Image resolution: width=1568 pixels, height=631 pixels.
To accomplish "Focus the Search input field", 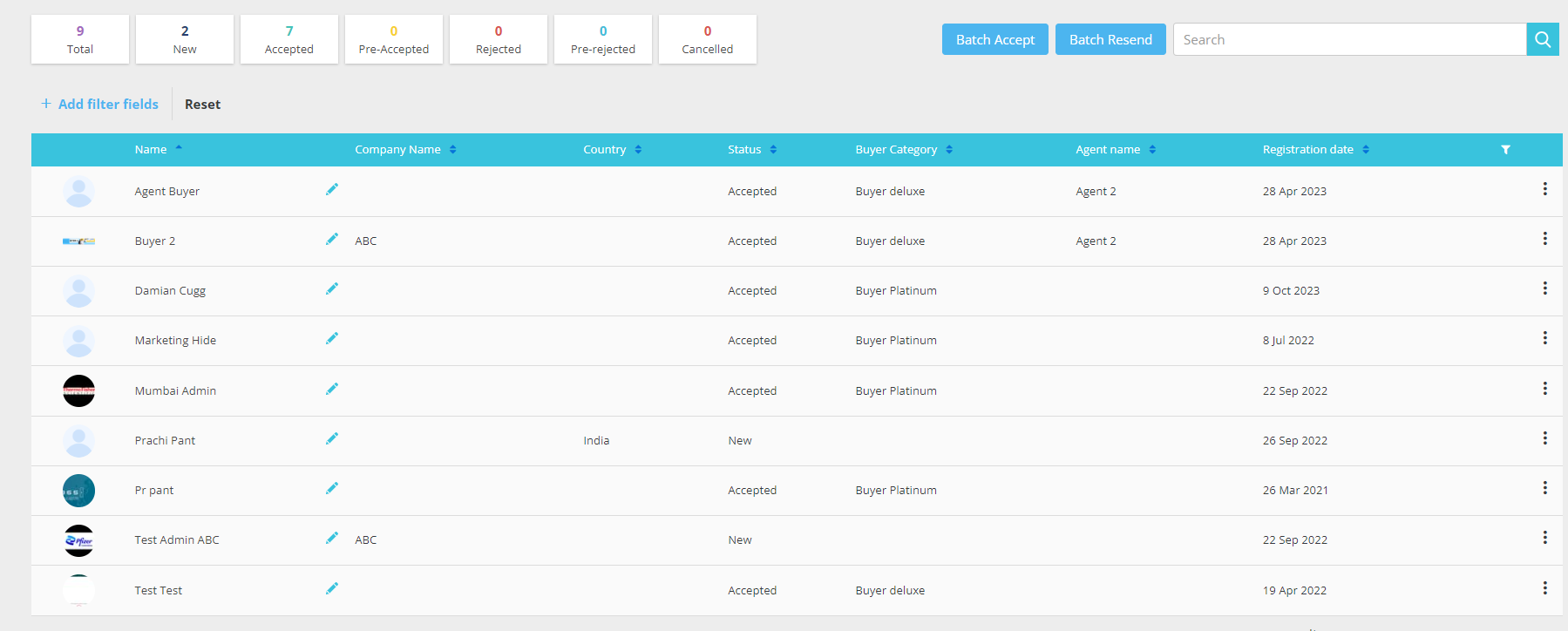I will 1349,39.
